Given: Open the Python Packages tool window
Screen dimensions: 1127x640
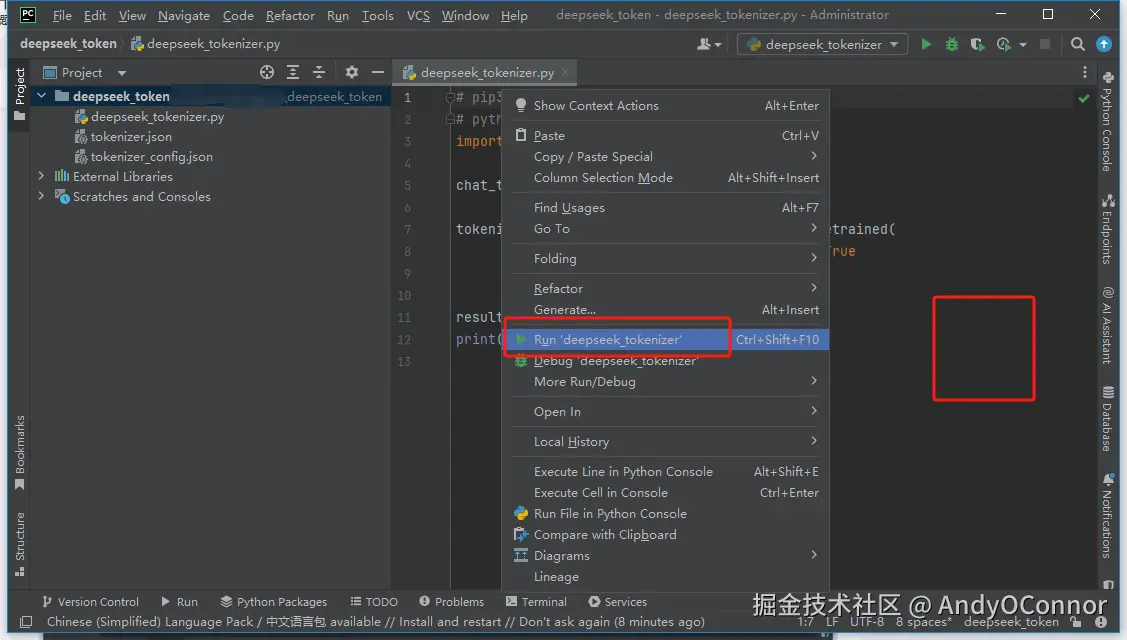Looking at the screenshot, I should (x=274, y=602).
